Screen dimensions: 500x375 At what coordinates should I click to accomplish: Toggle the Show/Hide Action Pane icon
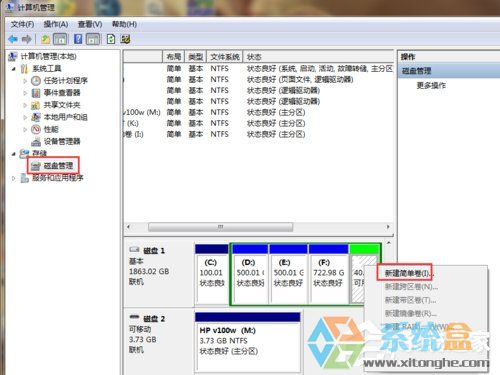[x=93, y=39]
